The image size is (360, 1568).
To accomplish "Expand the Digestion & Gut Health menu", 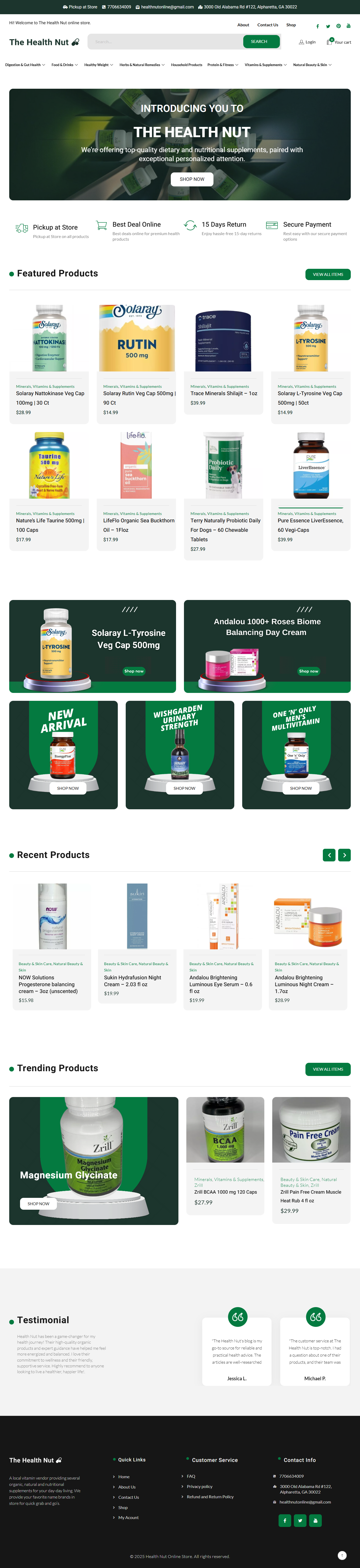I will coord(25,64).
